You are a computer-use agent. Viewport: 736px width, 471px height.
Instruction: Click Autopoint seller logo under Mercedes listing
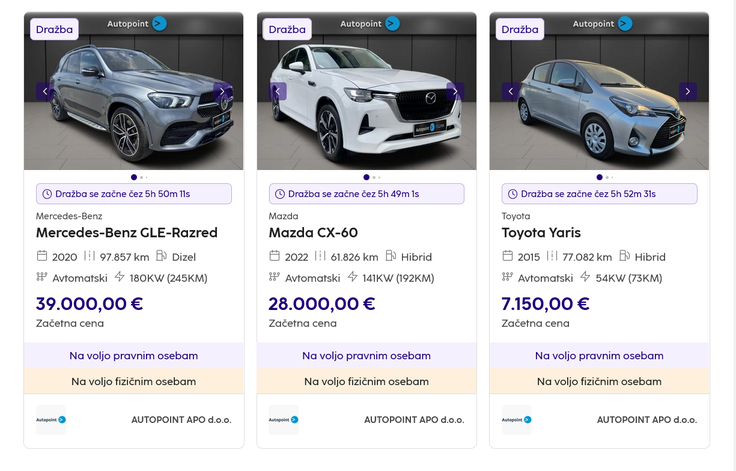[x=51, y=420]
